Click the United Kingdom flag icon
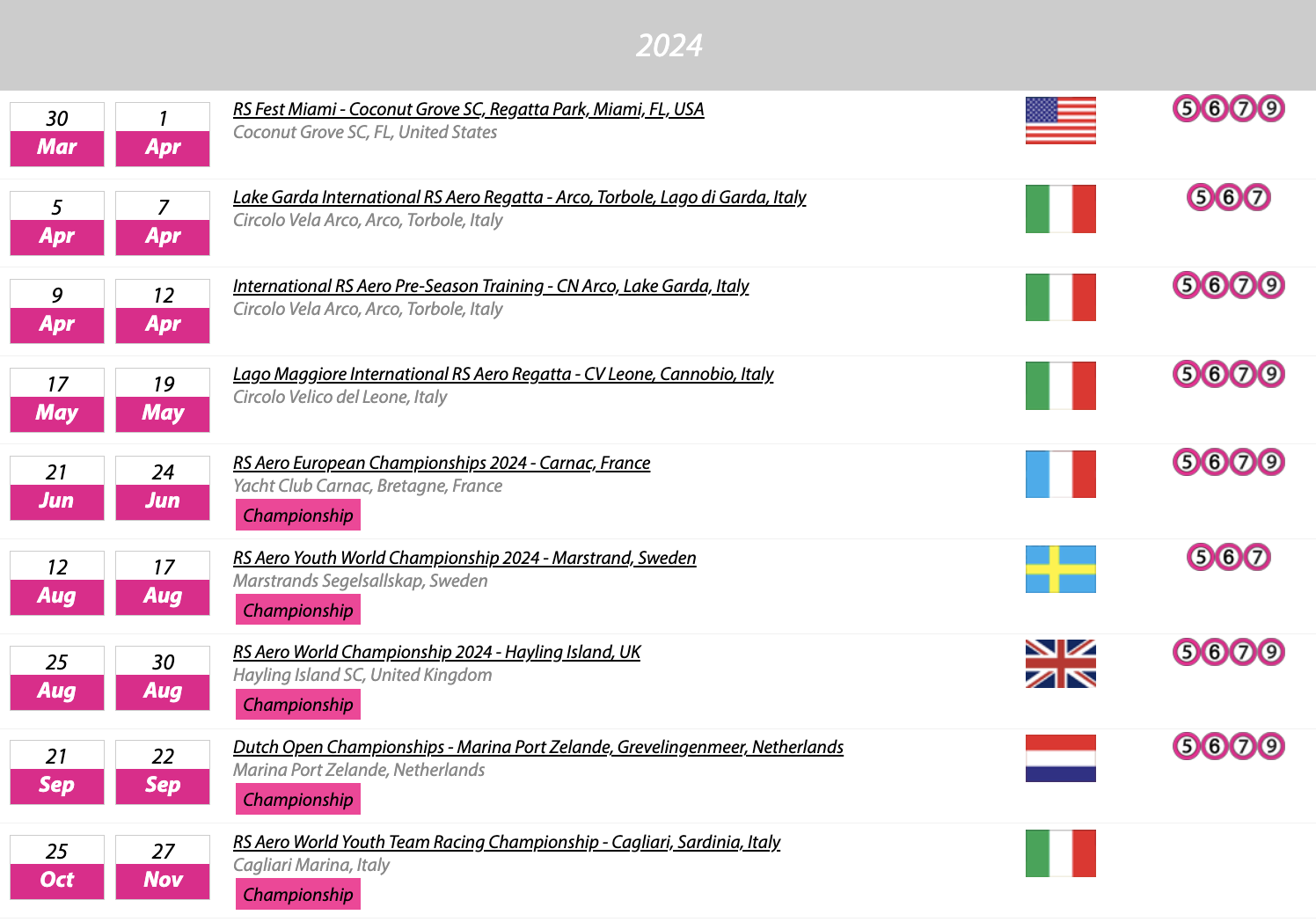This screenshot has height=922, width=1316. 1060,663
